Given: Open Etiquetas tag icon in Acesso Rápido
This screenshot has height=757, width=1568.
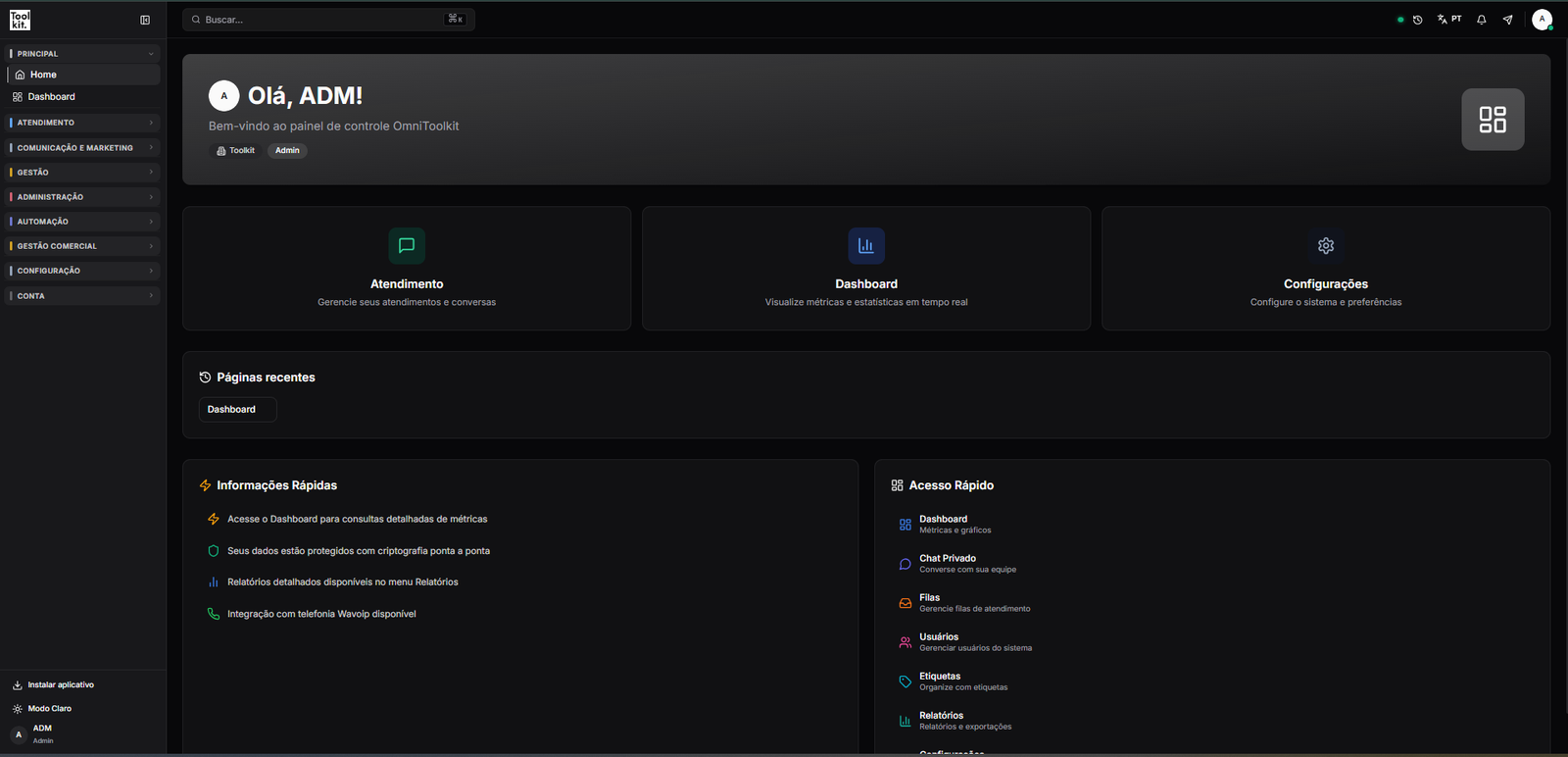Looking at the screenshot, I should coord(905,681).
